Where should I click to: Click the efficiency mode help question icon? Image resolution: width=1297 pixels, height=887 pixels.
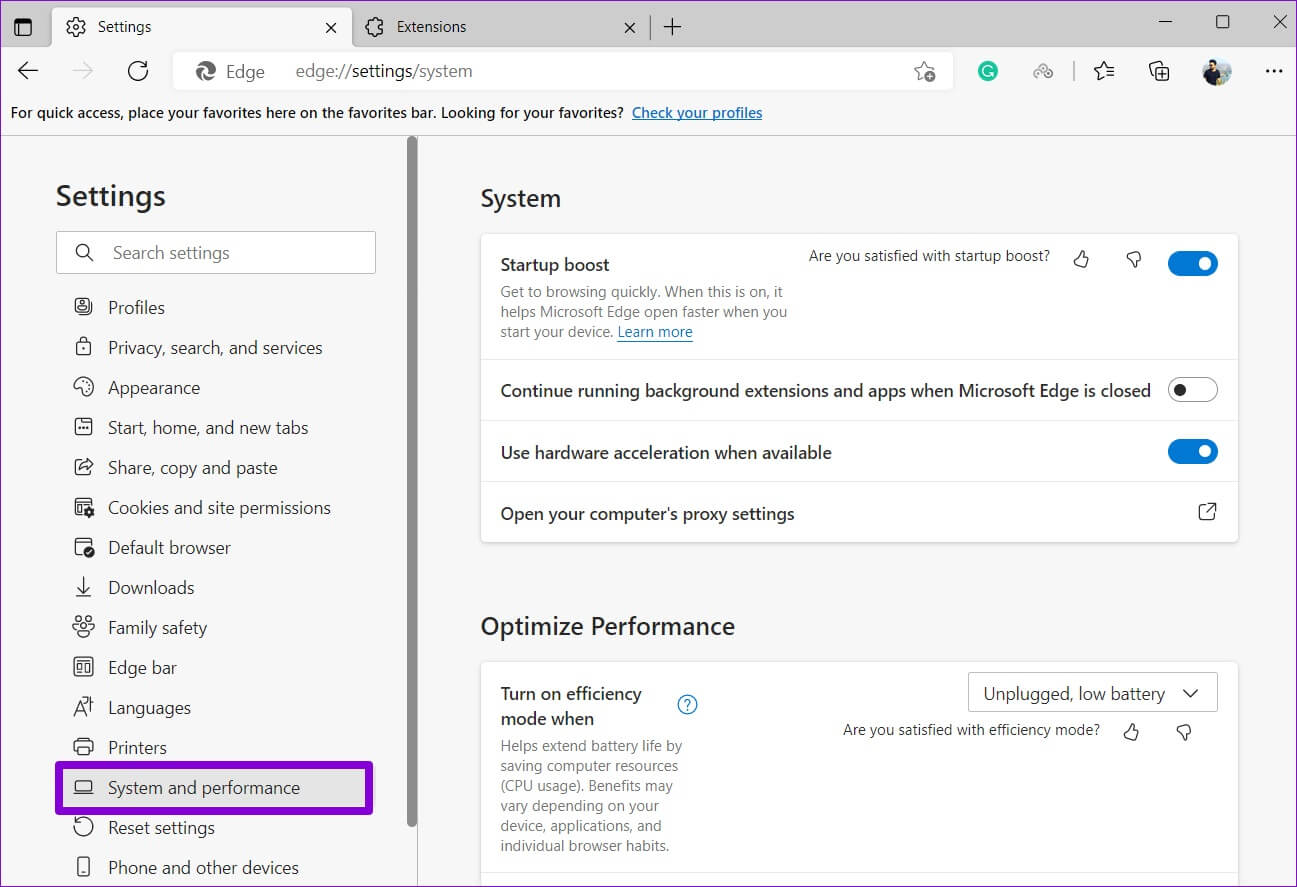[687, 705]
